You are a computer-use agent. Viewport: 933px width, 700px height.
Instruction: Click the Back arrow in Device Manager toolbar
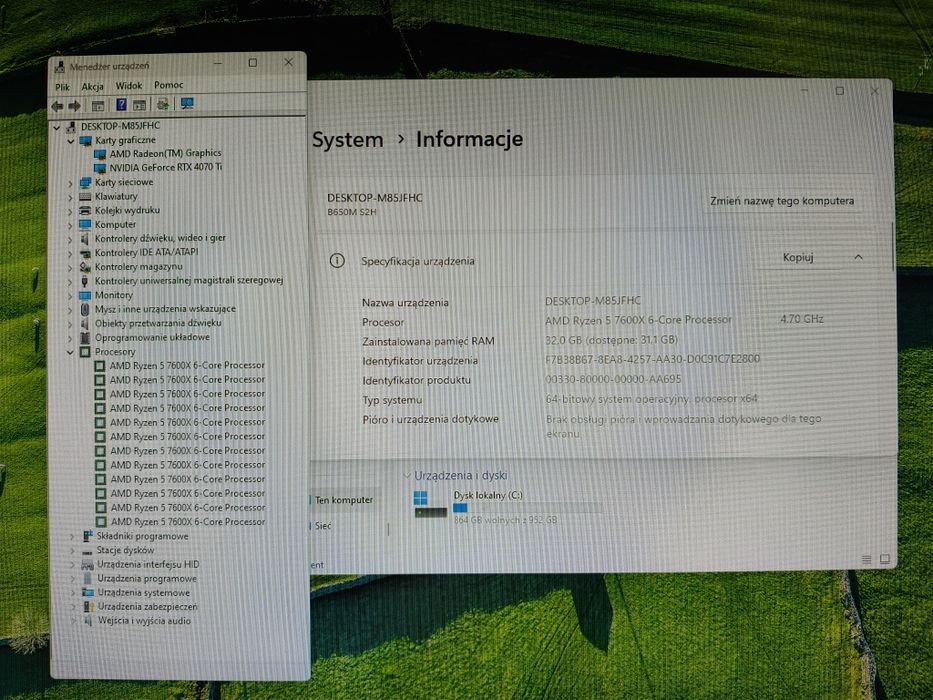tap(57, 106)
